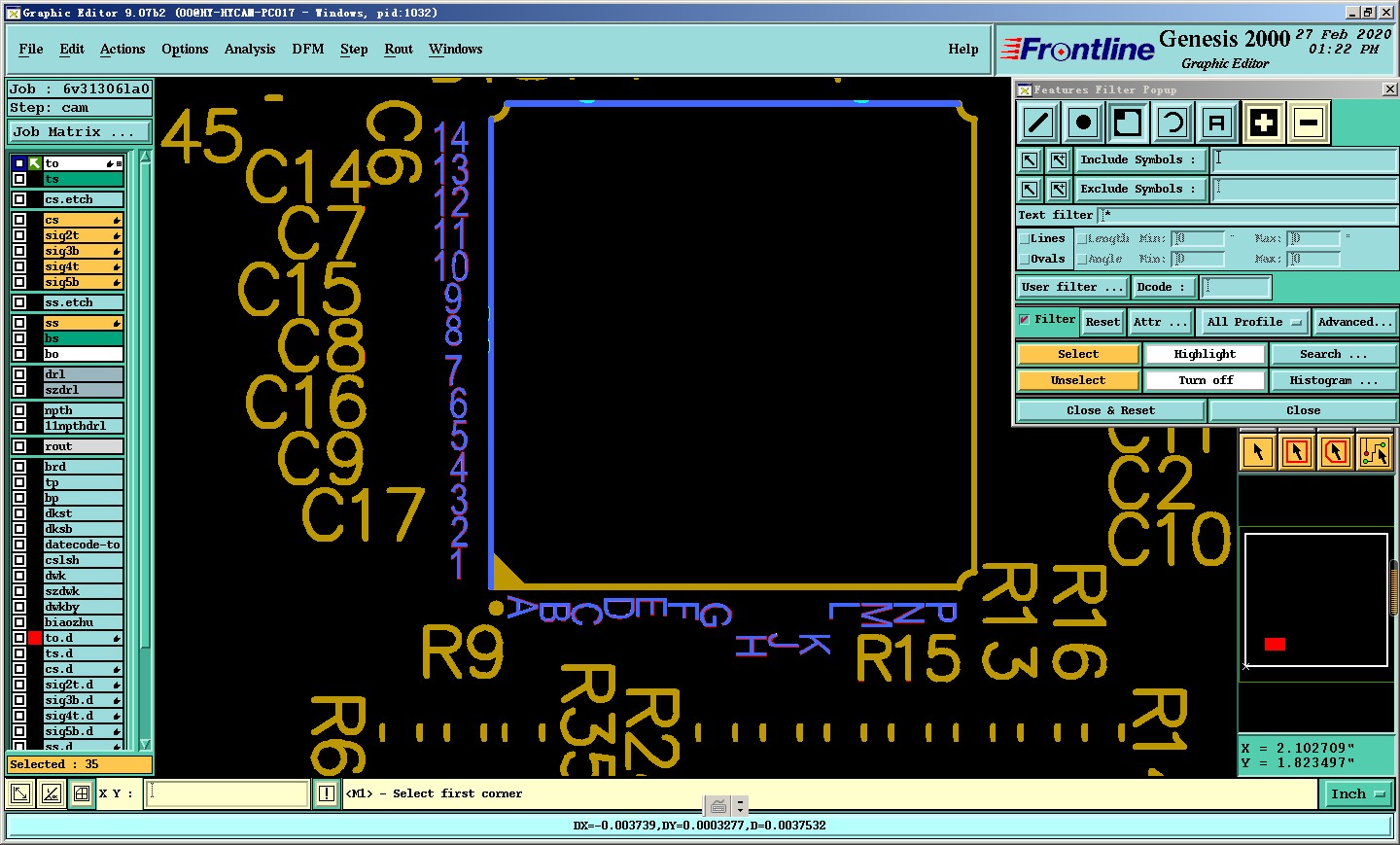Click the Include Symbols add-pick arrow icon
The image size is (1400, 845).
tap(1059, 160)
